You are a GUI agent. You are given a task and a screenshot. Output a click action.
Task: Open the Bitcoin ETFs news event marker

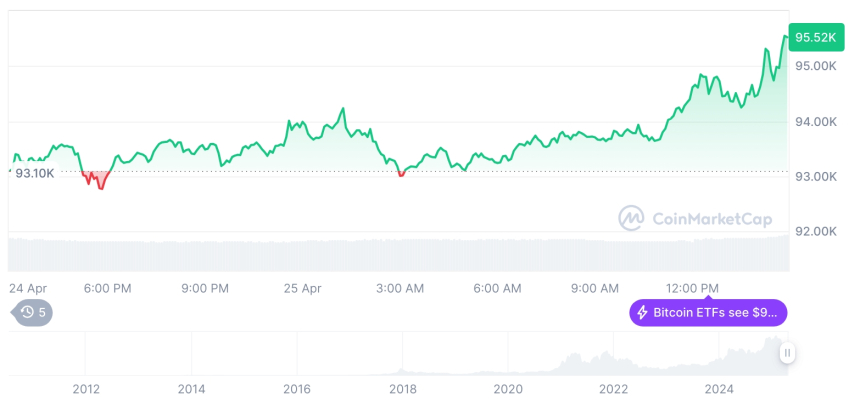tap(708, 313)
